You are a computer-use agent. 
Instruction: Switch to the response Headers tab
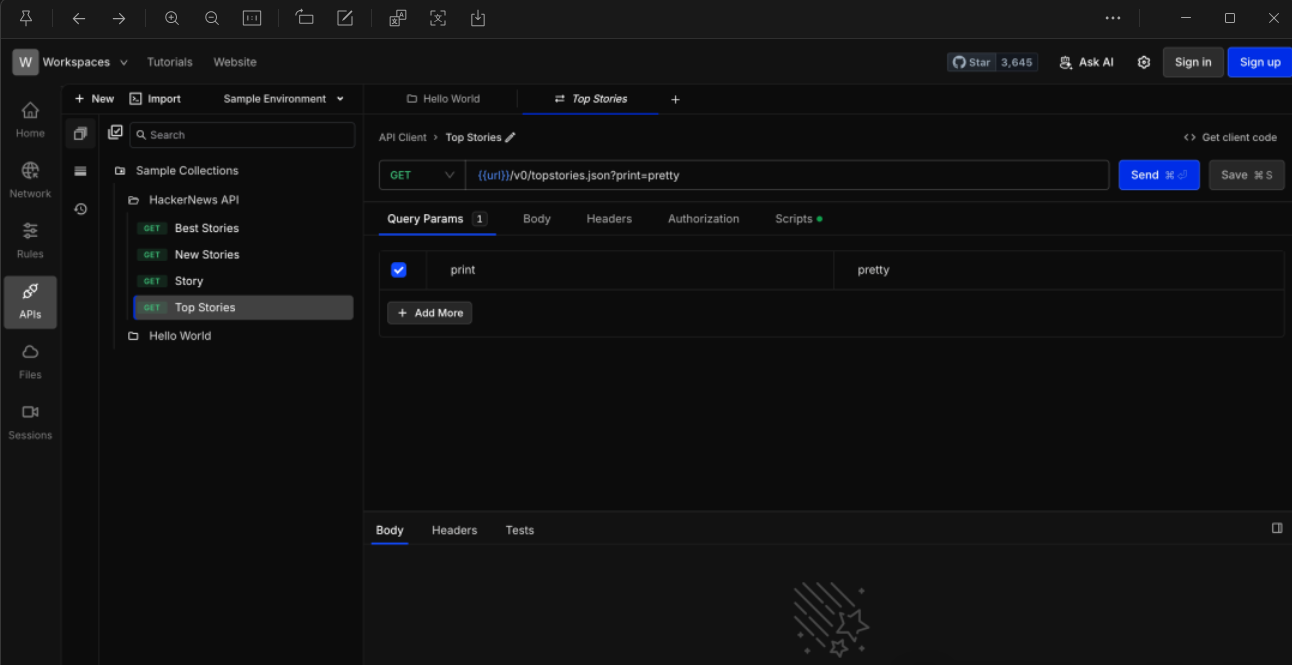(455, 530)
